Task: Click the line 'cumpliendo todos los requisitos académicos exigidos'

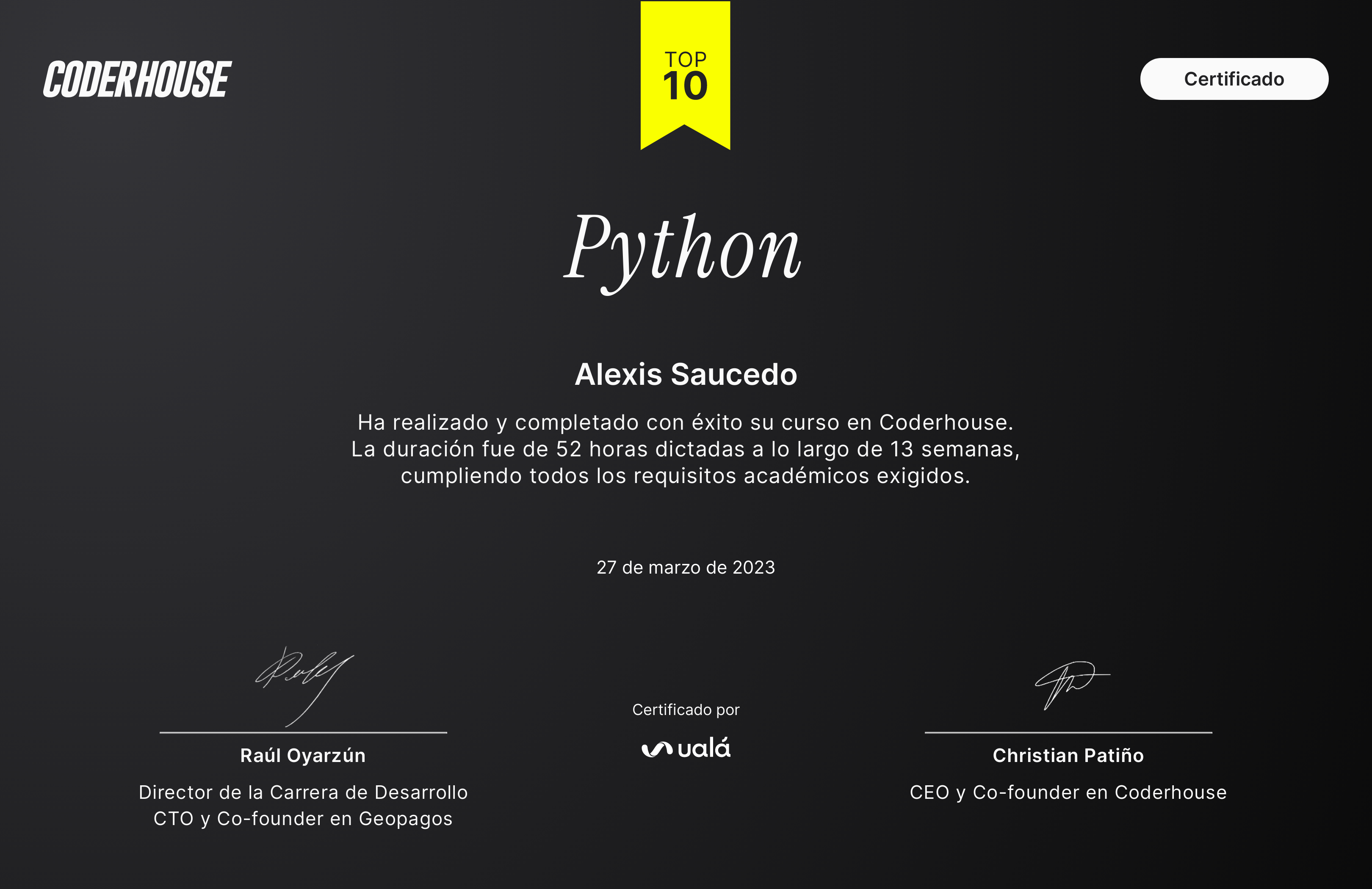Action: [x=686, y=476]
